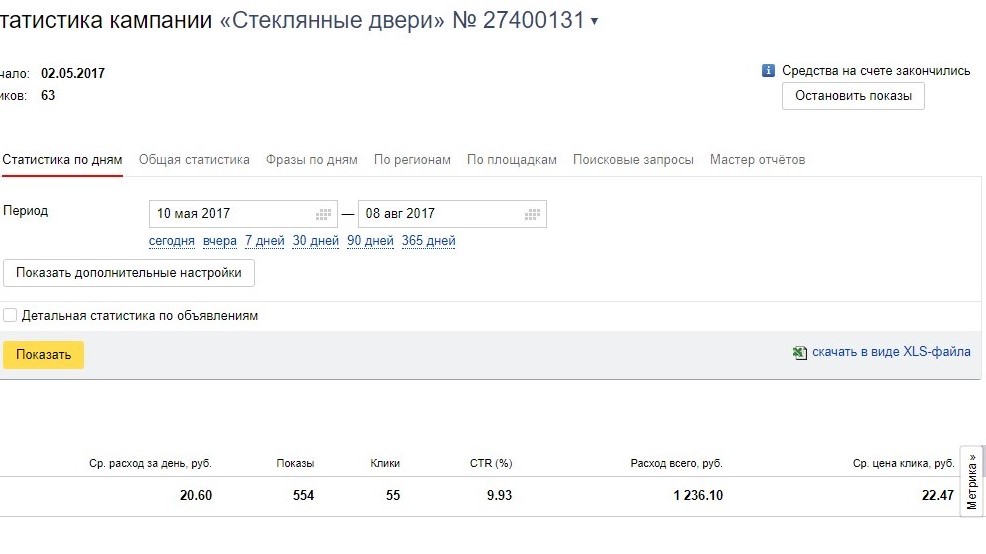
Task: Expand the Метрика side panel
Action: pos(972,481)
